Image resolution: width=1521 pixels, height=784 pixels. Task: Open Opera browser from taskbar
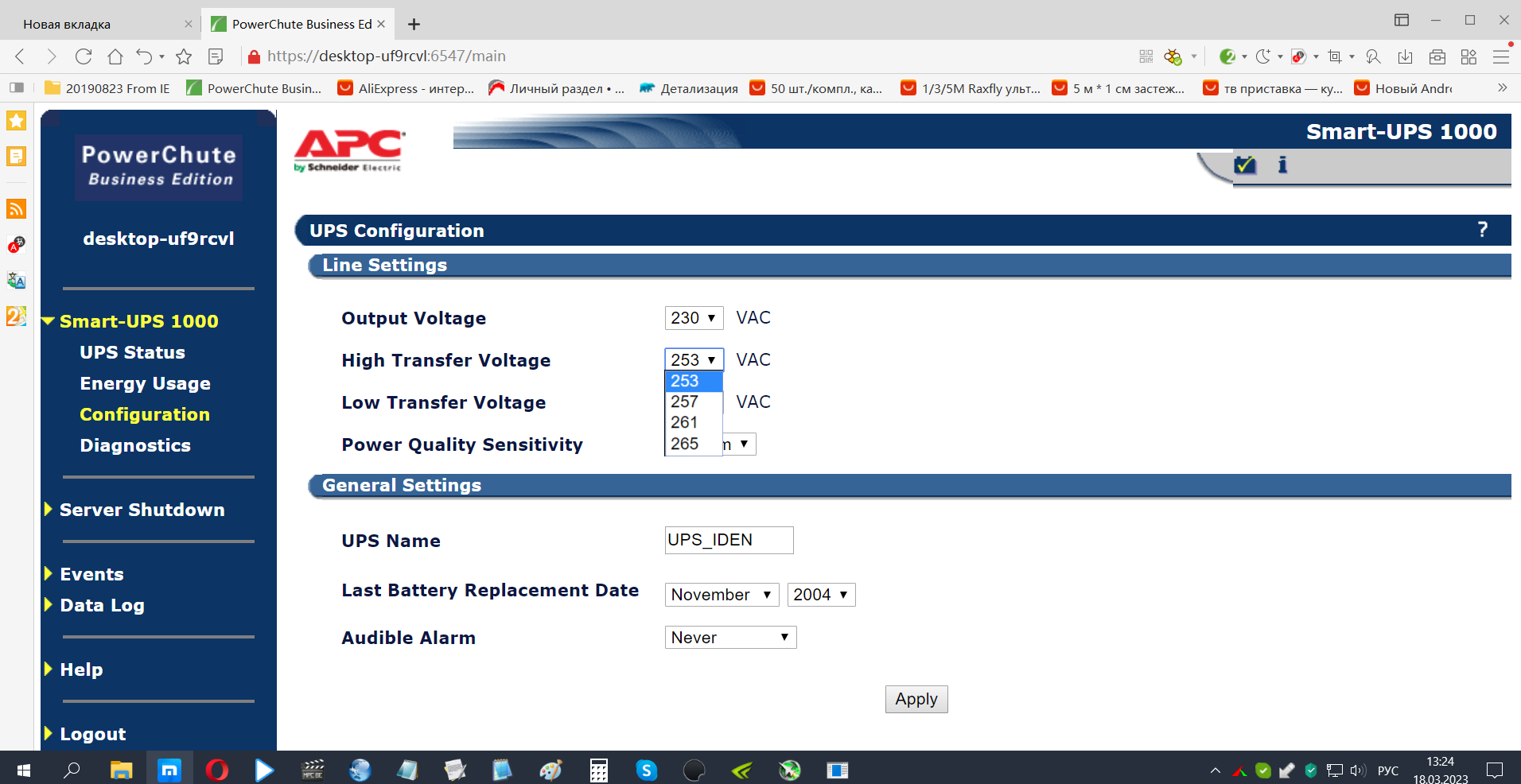point(216,770)
